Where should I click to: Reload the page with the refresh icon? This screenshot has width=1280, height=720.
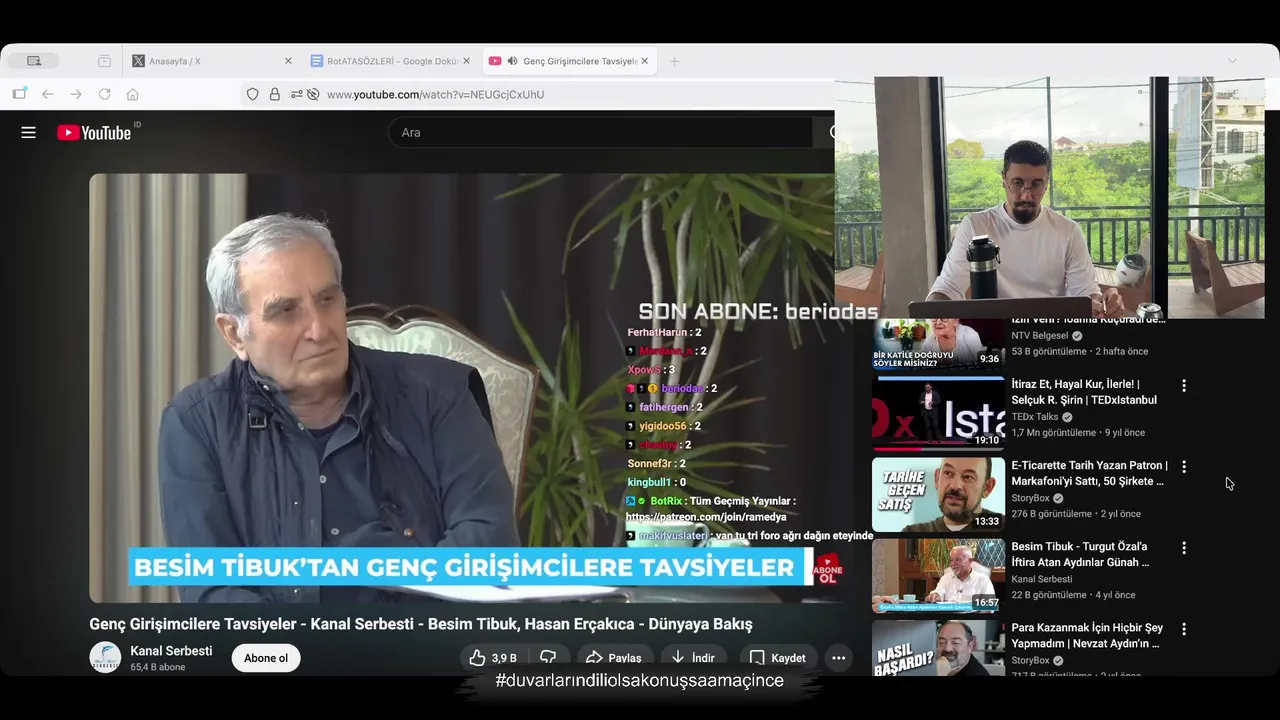click(x=104, y=94)
